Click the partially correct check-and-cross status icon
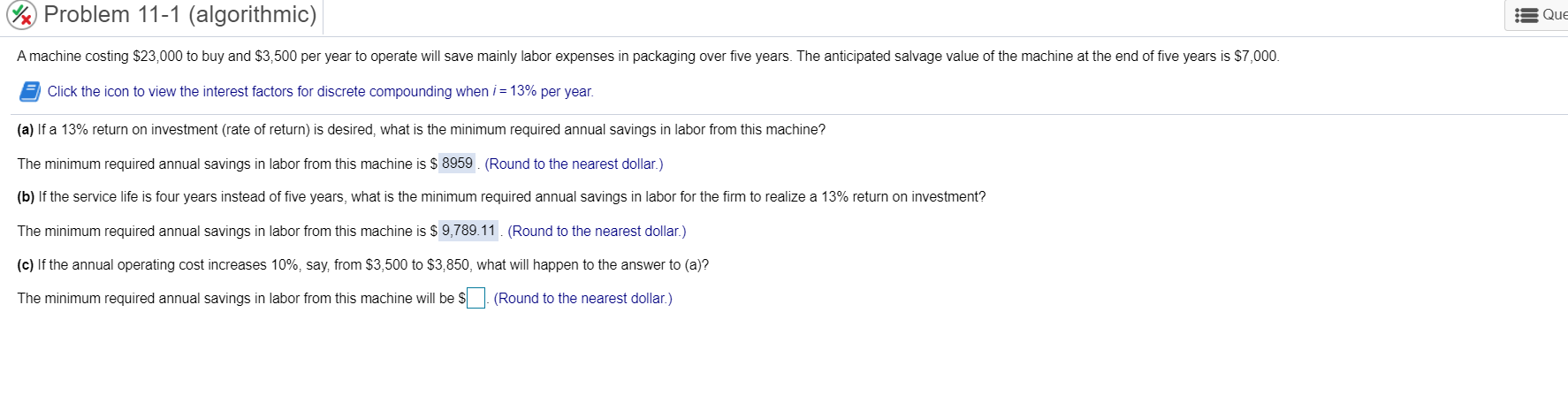1568x404 pixels. pos(23,15)
